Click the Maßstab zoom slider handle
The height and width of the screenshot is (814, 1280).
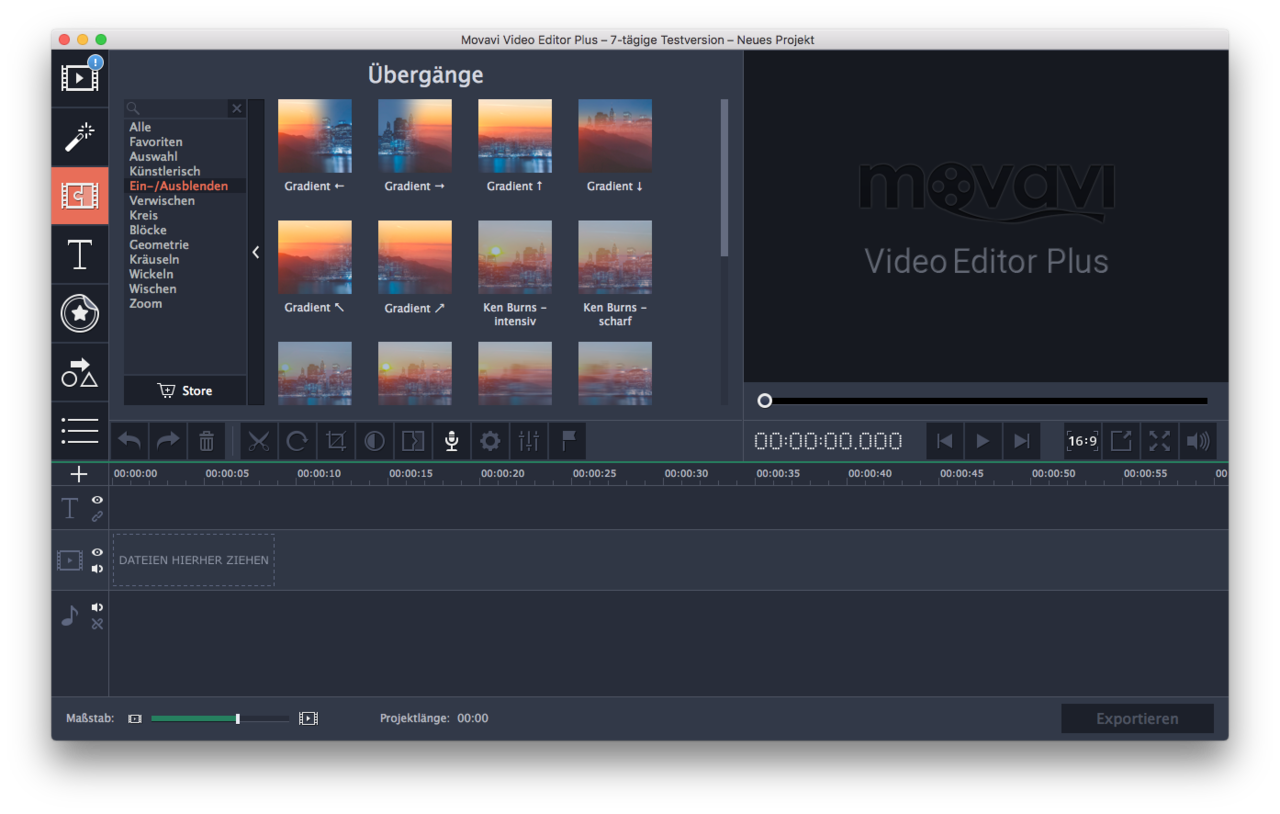(237, 719)
